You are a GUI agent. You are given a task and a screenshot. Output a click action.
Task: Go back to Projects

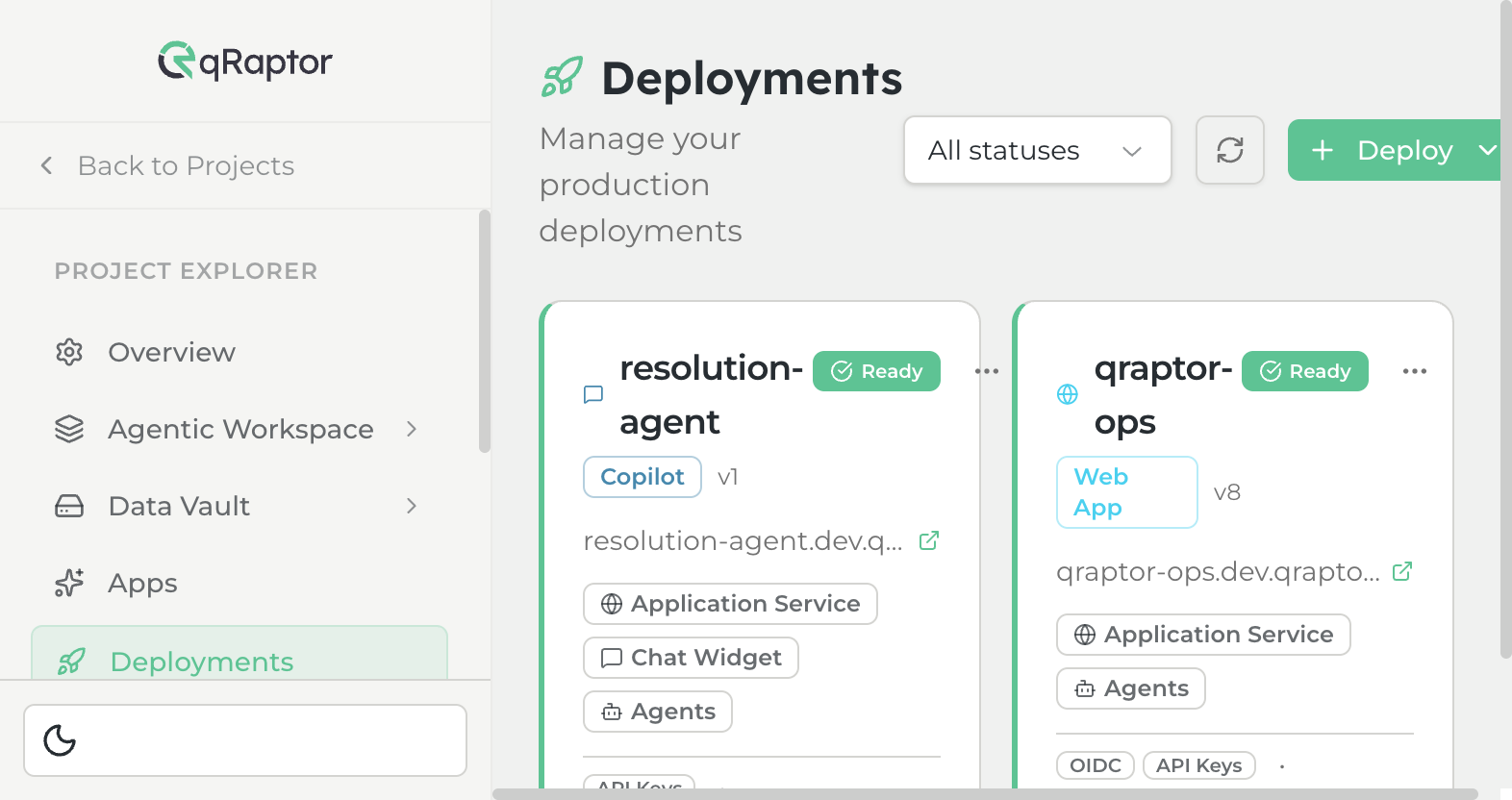(167, 165)
